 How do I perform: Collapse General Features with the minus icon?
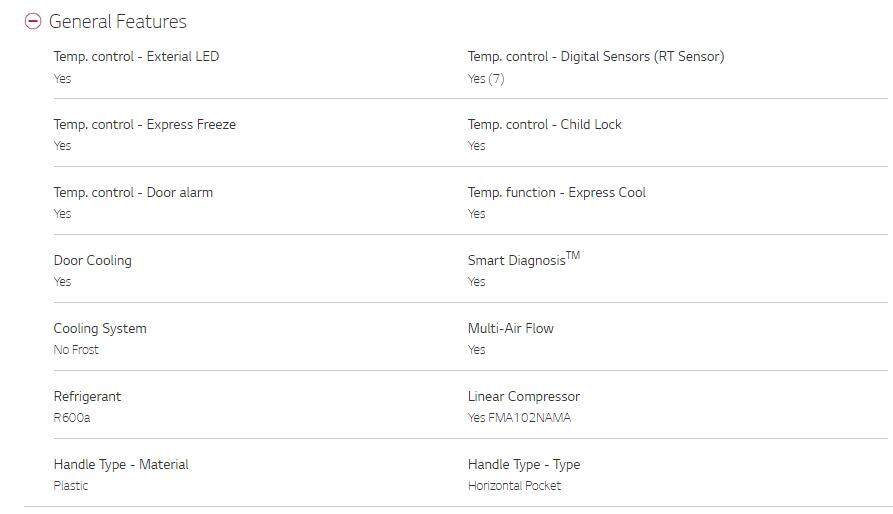tap(33, 21)
